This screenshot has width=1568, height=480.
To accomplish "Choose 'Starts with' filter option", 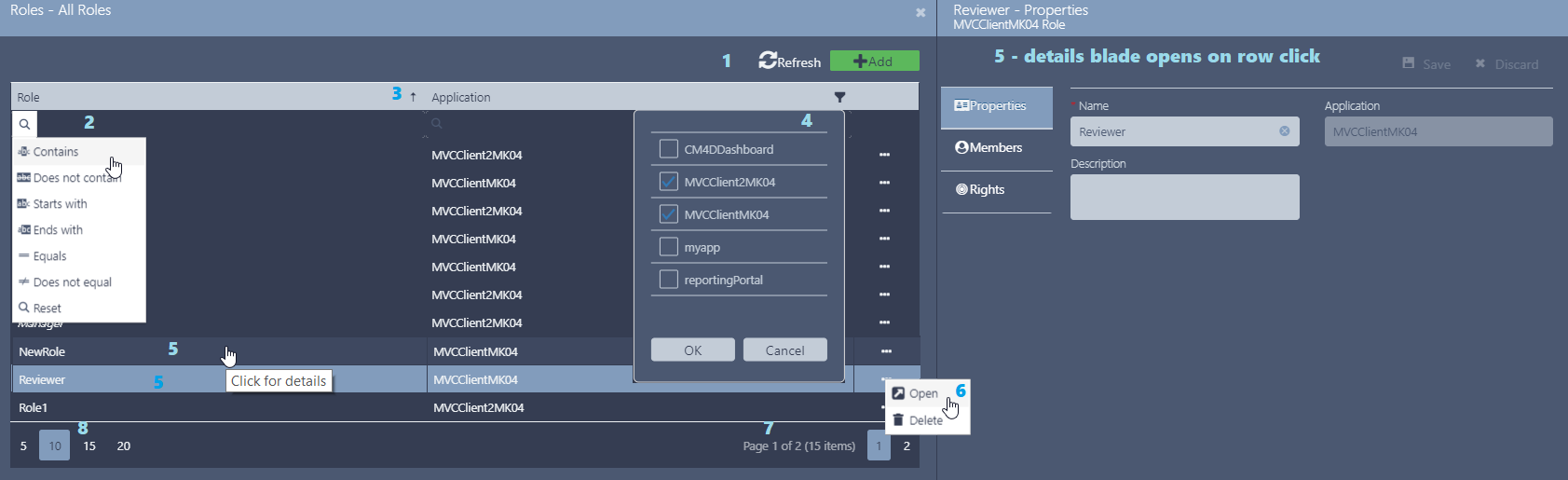I will [60, 204].
